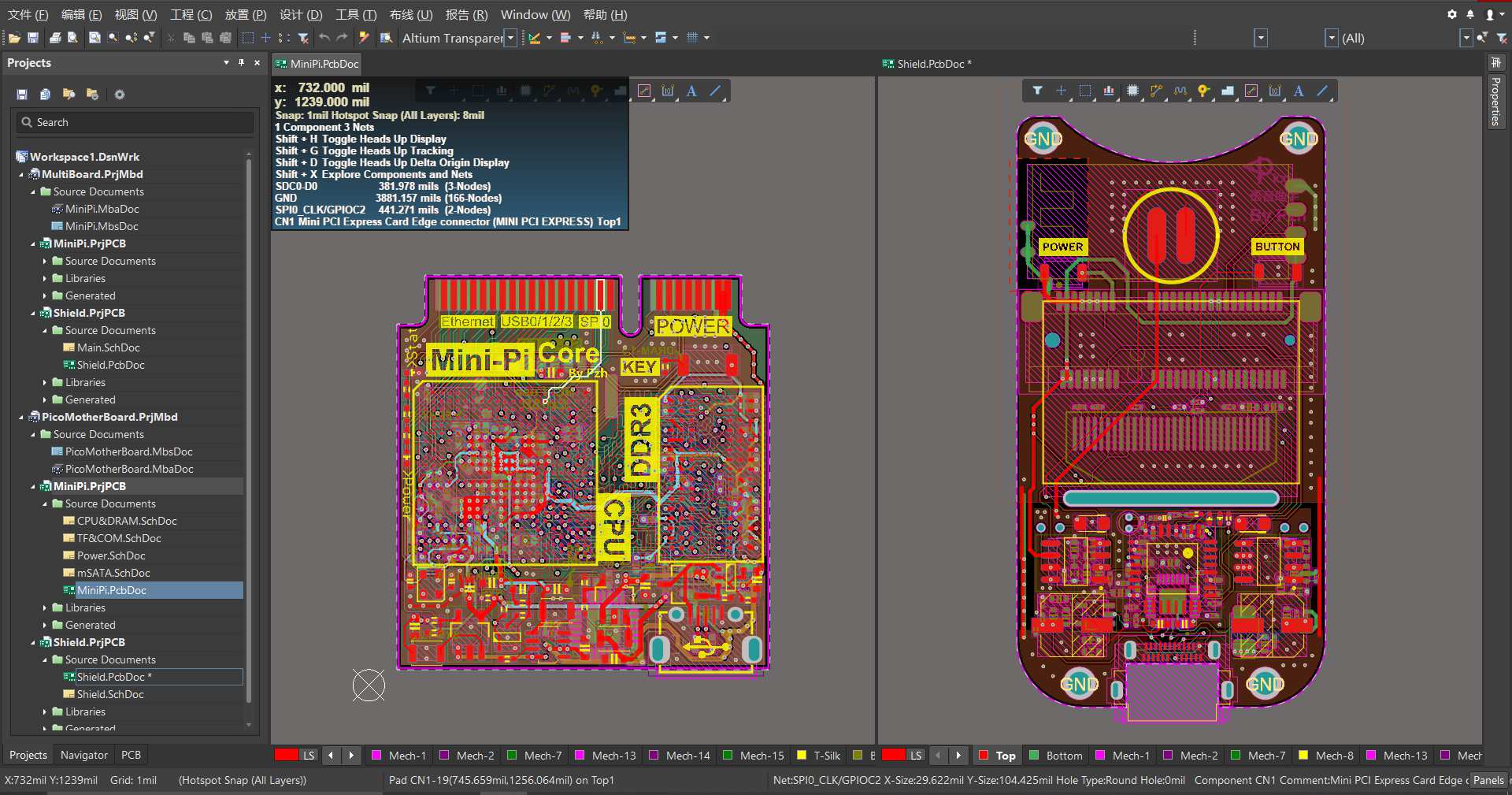Image resolution: width=1512 pixels, height=795 pixels.
Task: Click the red current layer color swatch
Action: [286, 755]
